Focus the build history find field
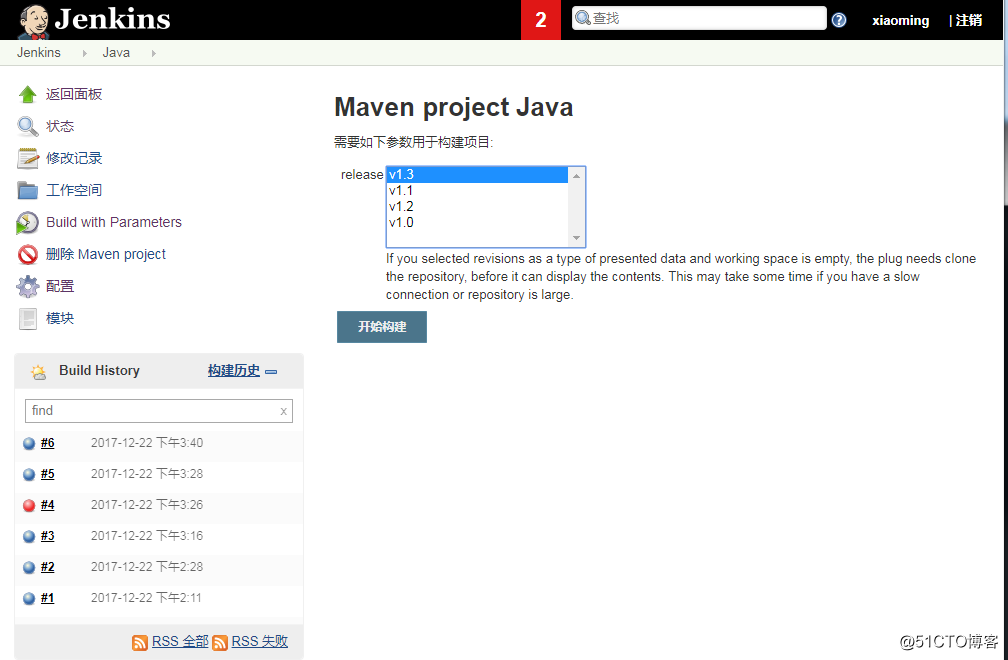 (159, 411)
